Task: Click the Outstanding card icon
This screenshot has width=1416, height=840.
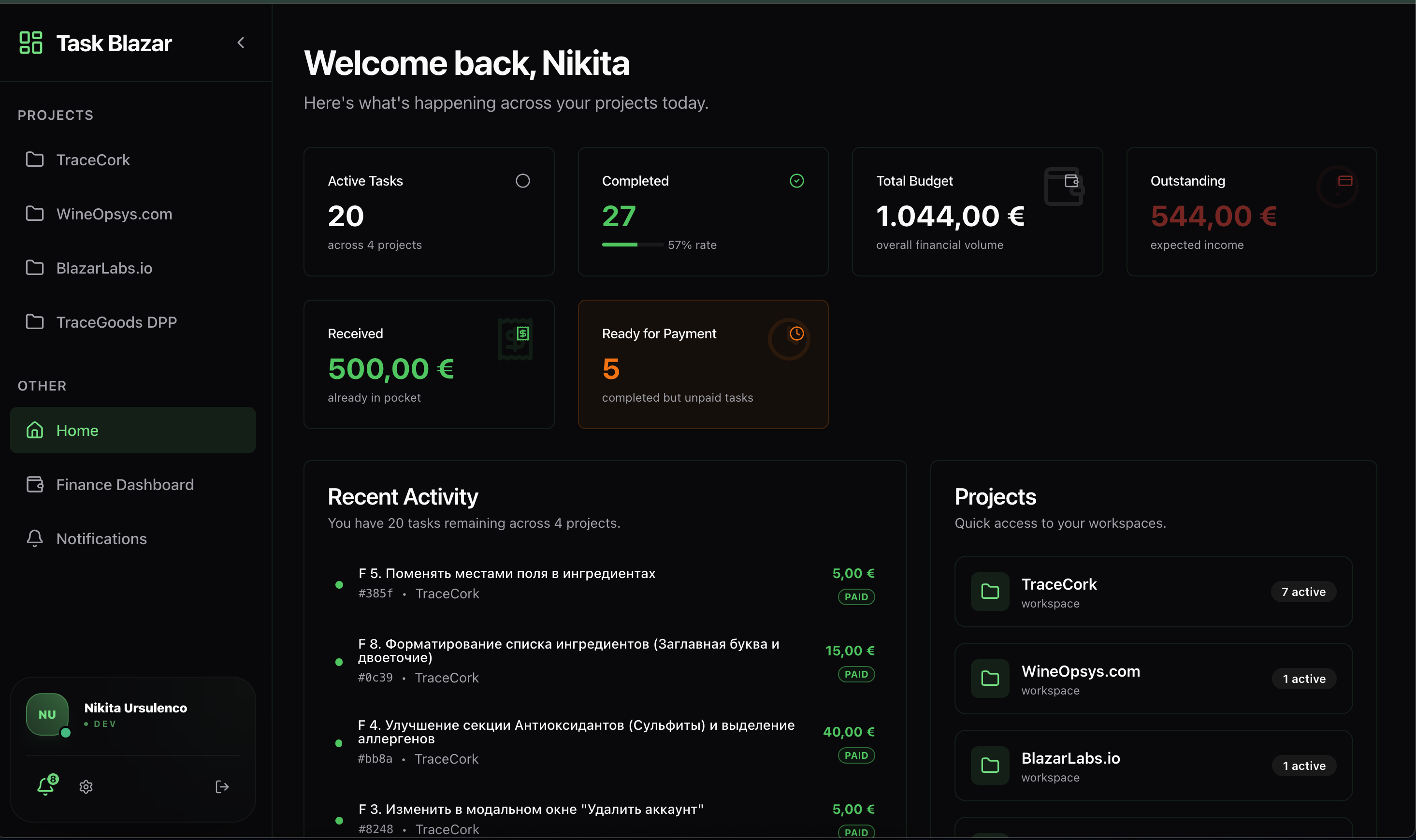Action: pyautogui.click(x=1345, y=181)
